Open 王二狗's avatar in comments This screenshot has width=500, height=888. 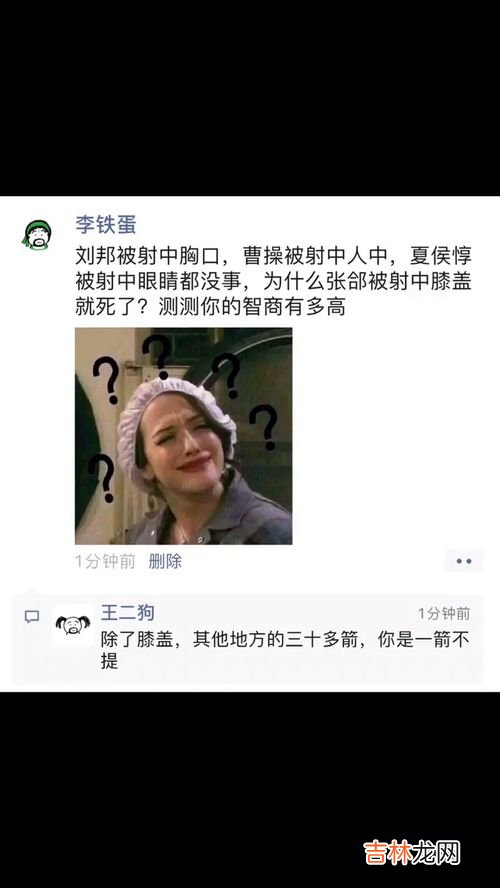click(x=73, y=626)
